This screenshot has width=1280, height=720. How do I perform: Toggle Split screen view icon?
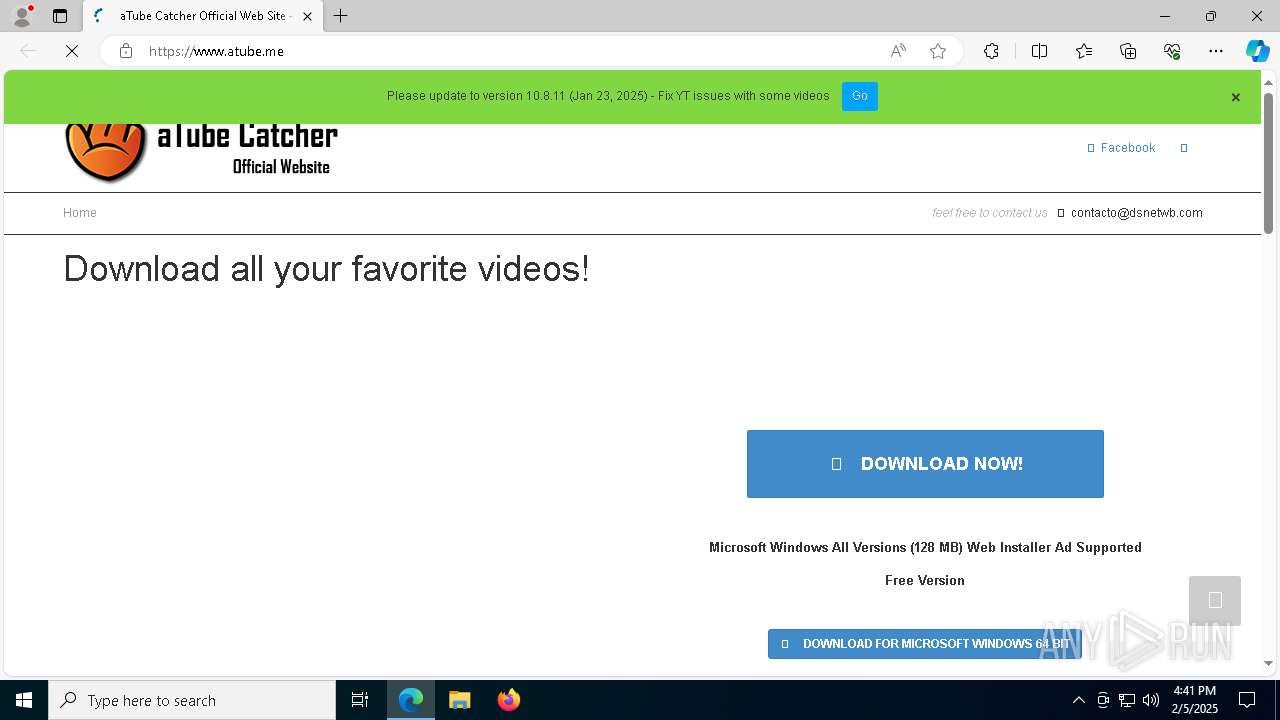pos(1039,51)
